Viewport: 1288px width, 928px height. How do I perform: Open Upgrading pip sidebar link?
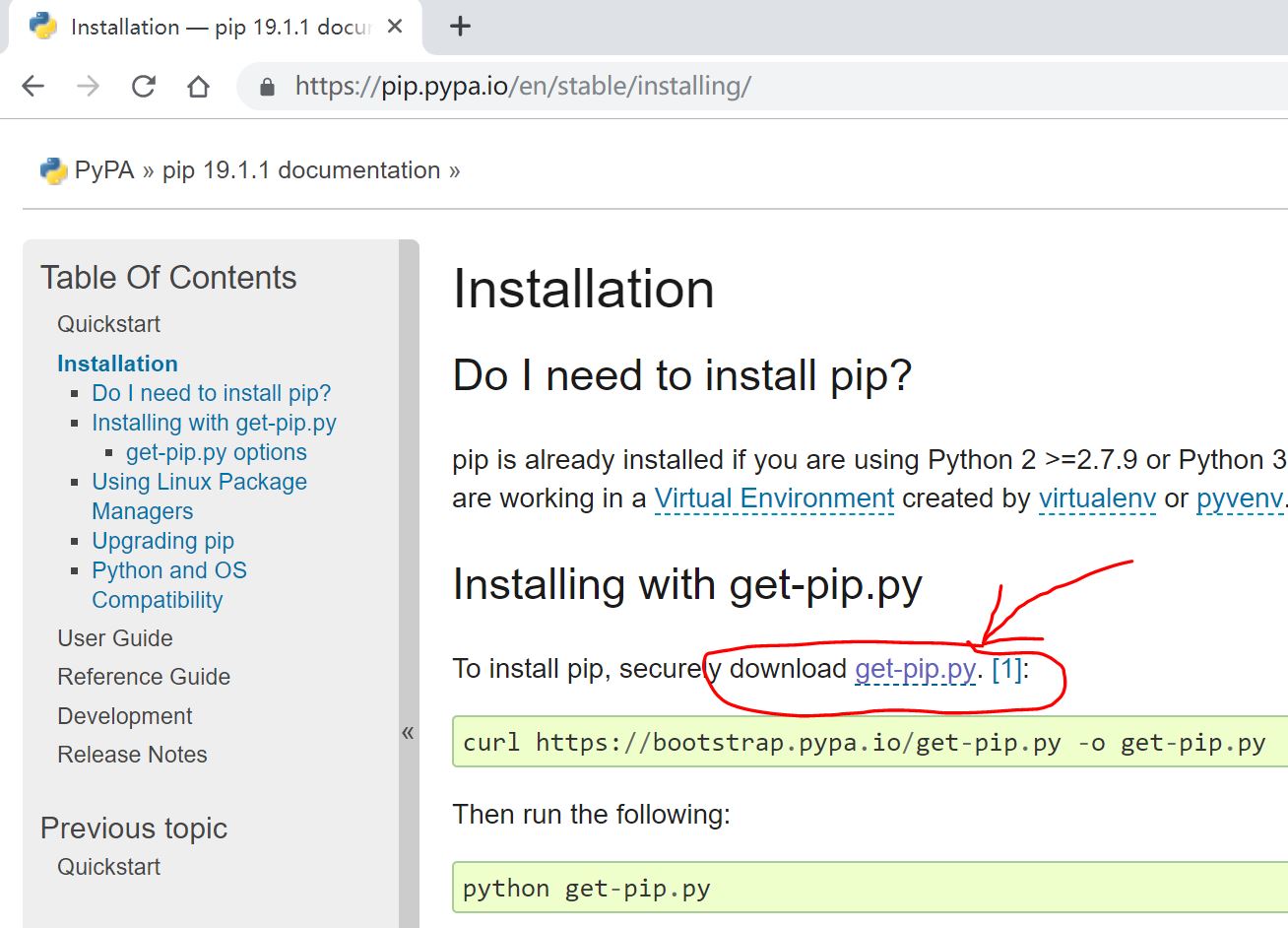pyautogui.click(x=162, y=541)
